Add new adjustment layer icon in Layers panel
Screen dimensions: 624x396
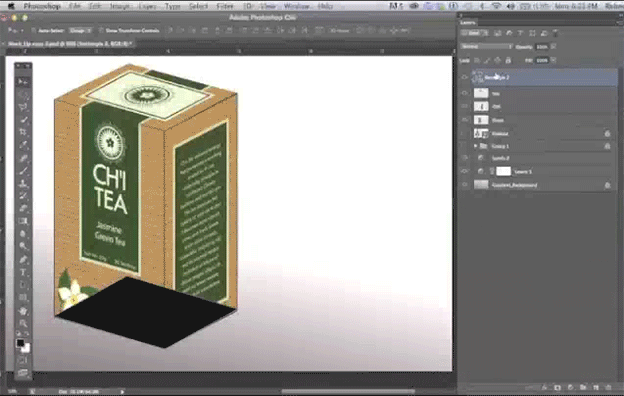570,387
